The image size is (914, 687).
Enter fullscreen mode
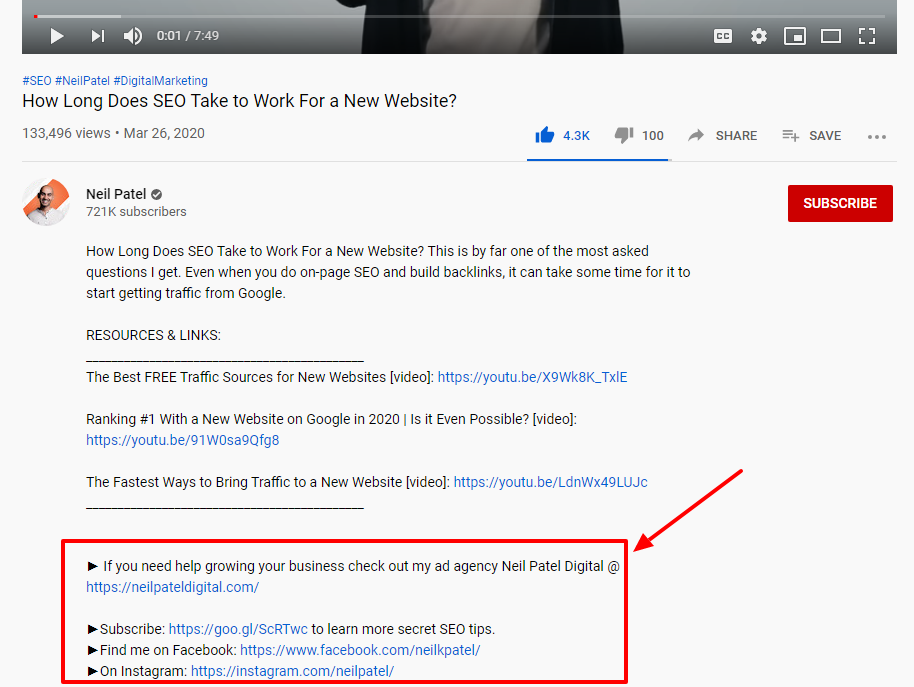(867, 36)
